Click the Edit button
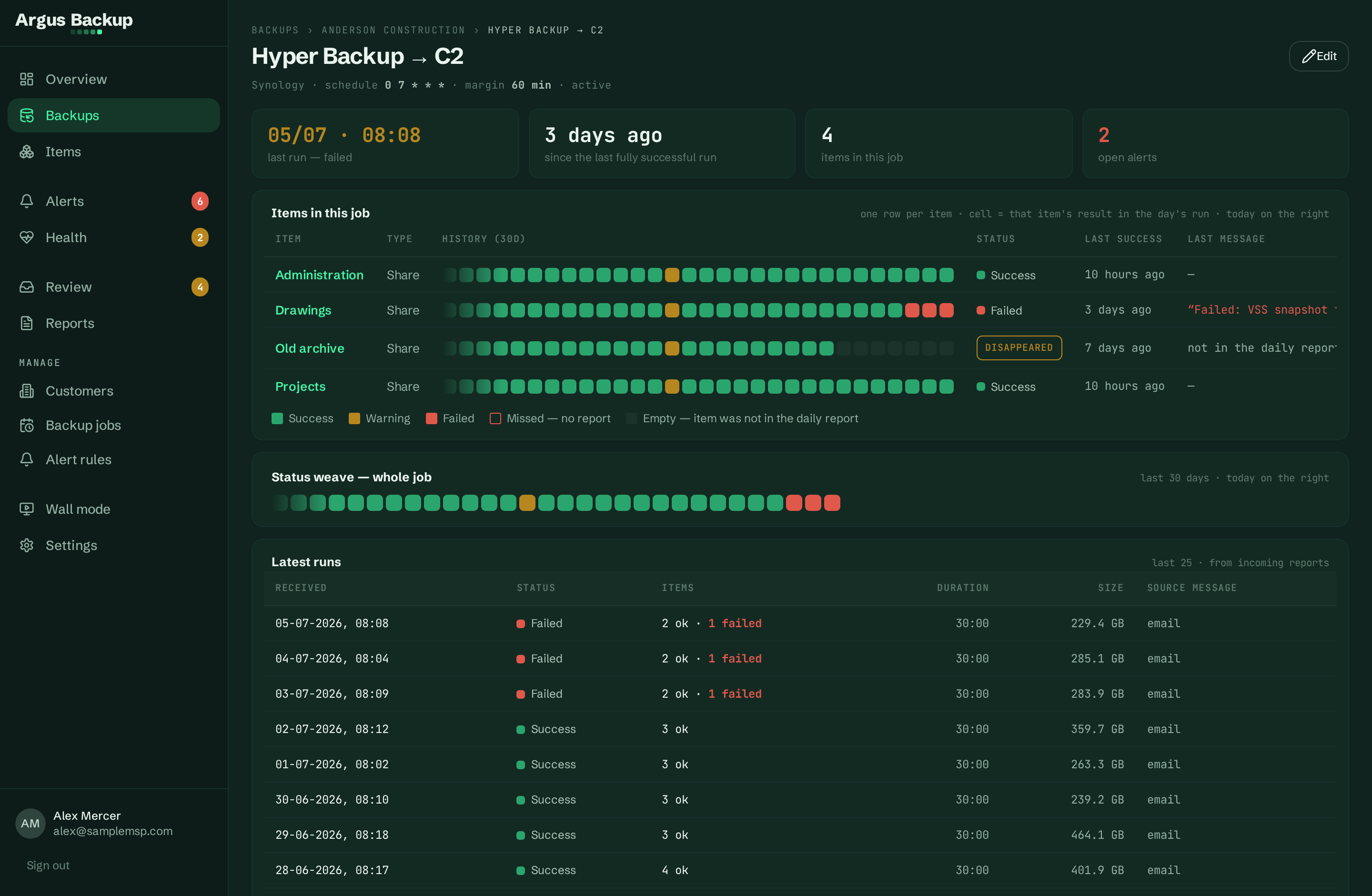The image size is (1372, 896). coord(1318,56)
